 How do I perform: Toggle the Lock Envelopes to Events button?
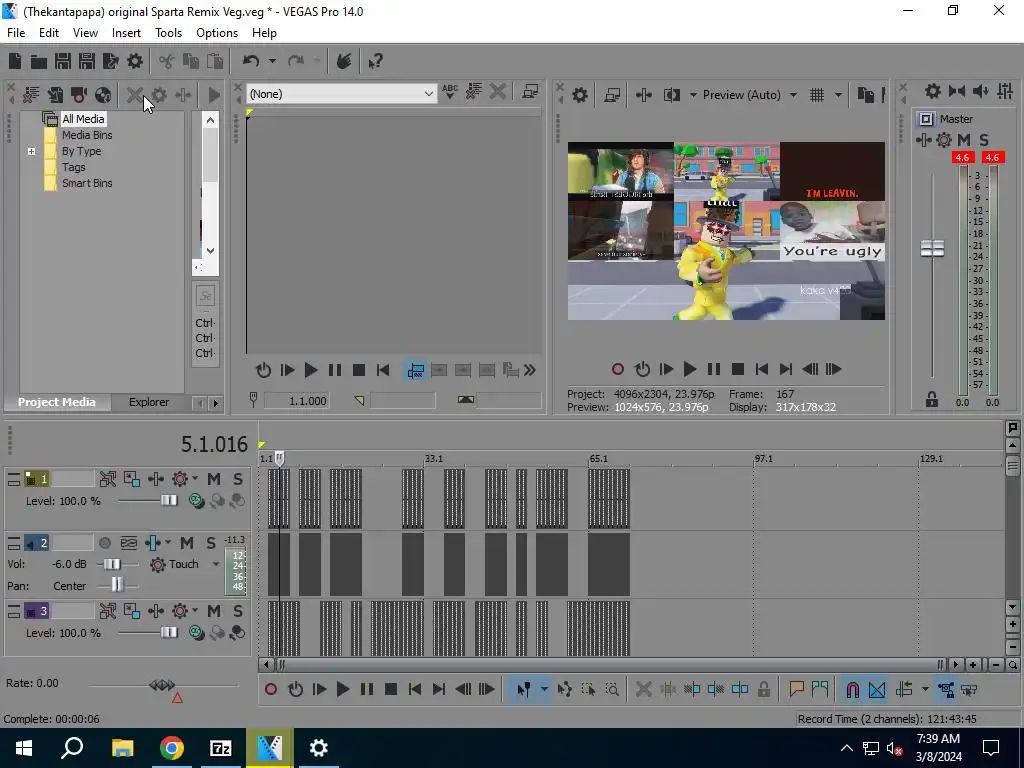[x=945, y=690]
